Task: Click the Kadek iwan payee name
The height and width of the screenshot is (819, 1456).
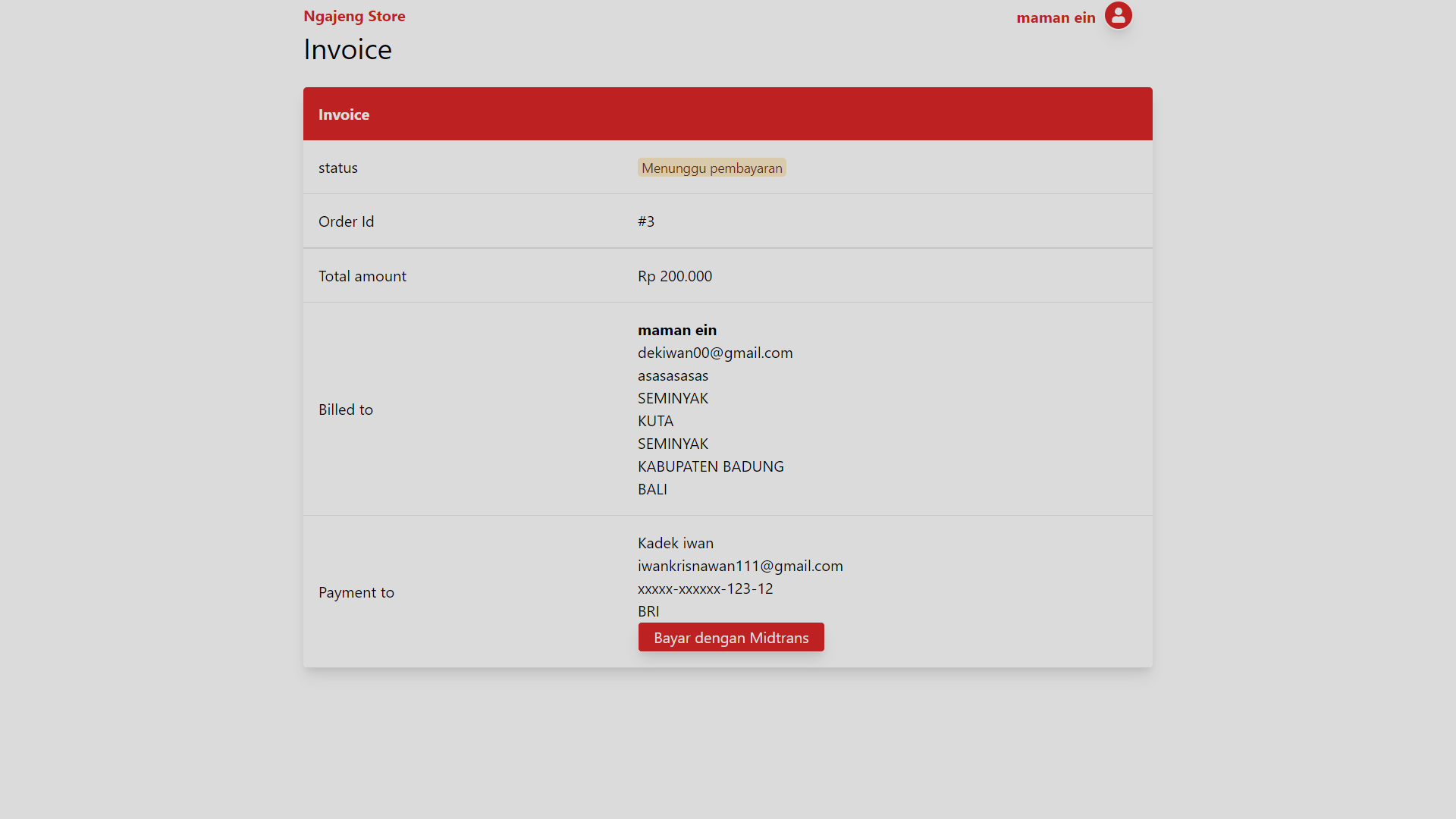Action: (675, 543)
